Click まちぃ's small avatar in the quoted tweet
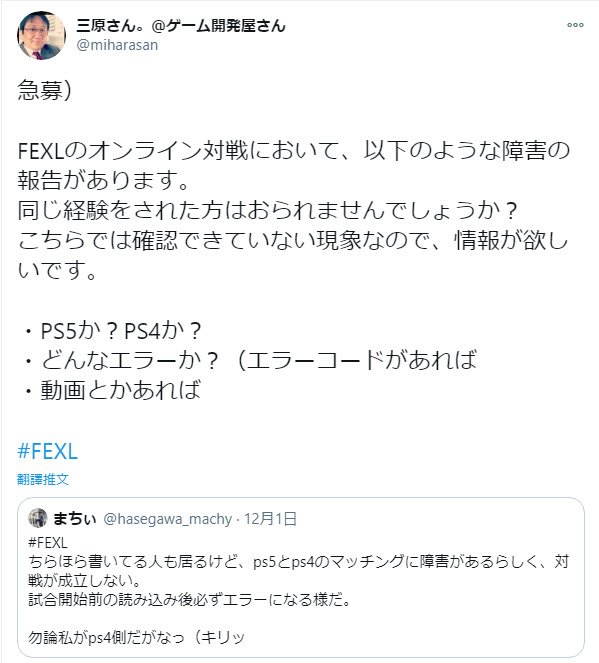The image size is (599, 663). pyautogui.click(x=38, y=518)
